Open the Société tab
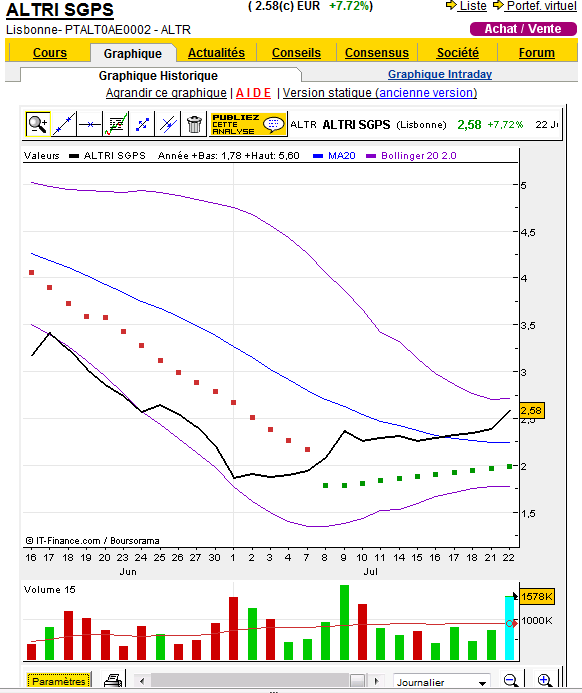The image size is (582, 693). click(x=457, y=53)
